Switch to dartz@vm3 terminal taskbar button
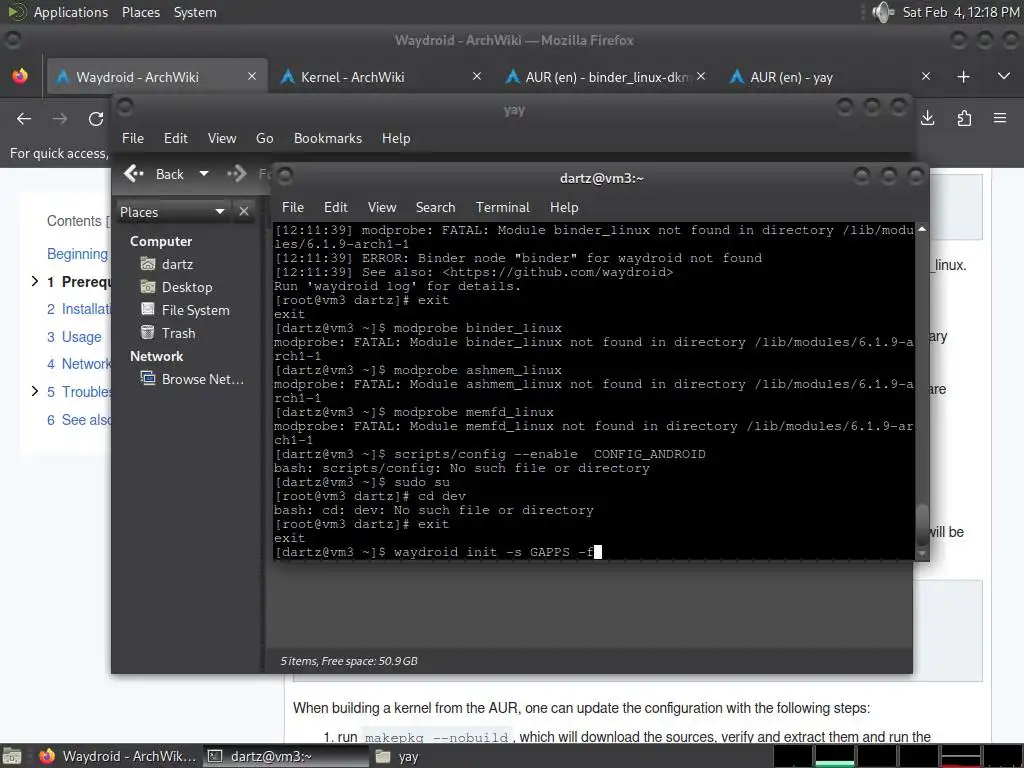The image size is (1024, 768). pos(285,756)
